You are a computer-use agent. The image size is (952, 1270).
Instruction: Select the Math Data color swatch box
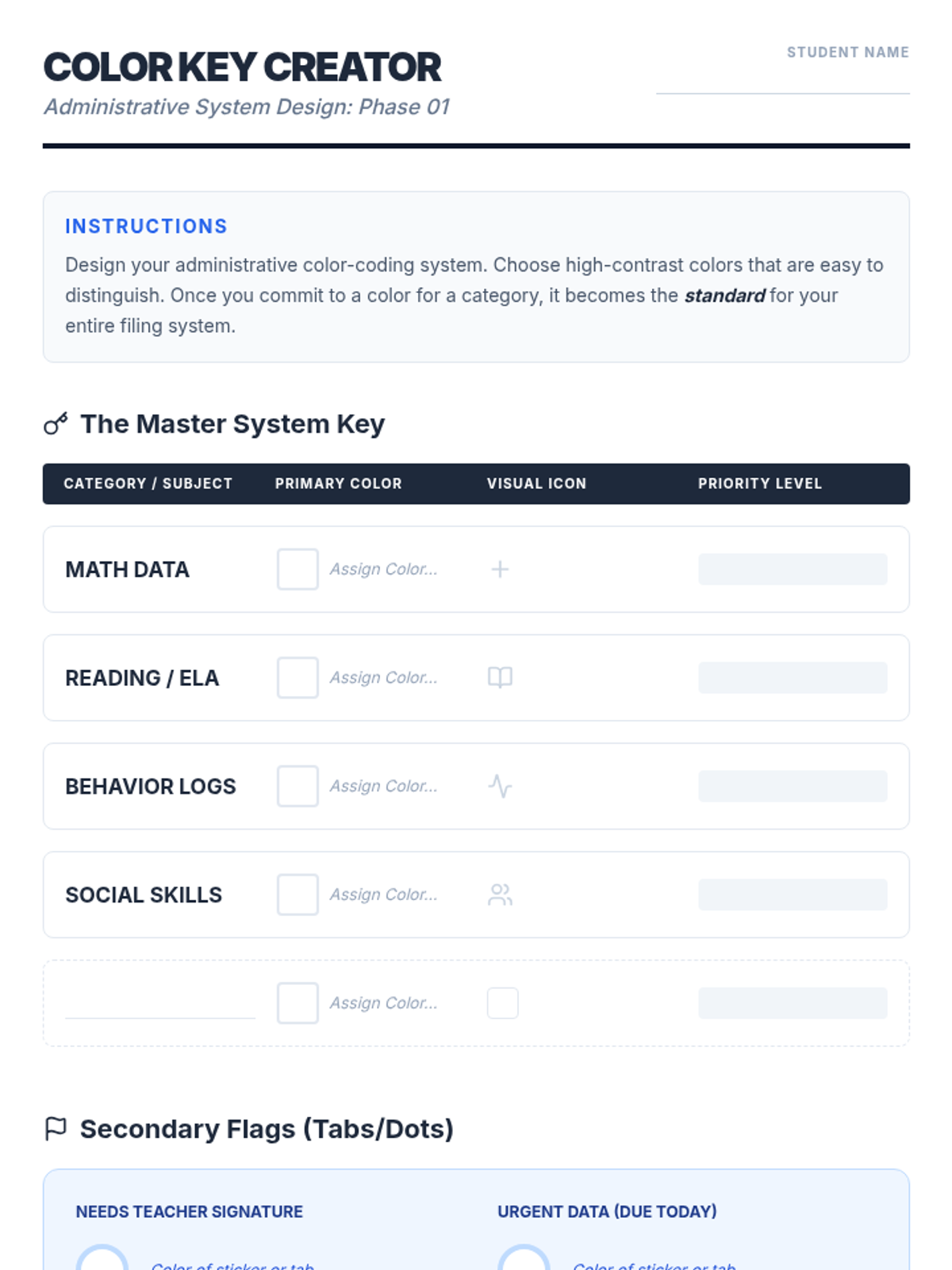click(x=297, y=569)
